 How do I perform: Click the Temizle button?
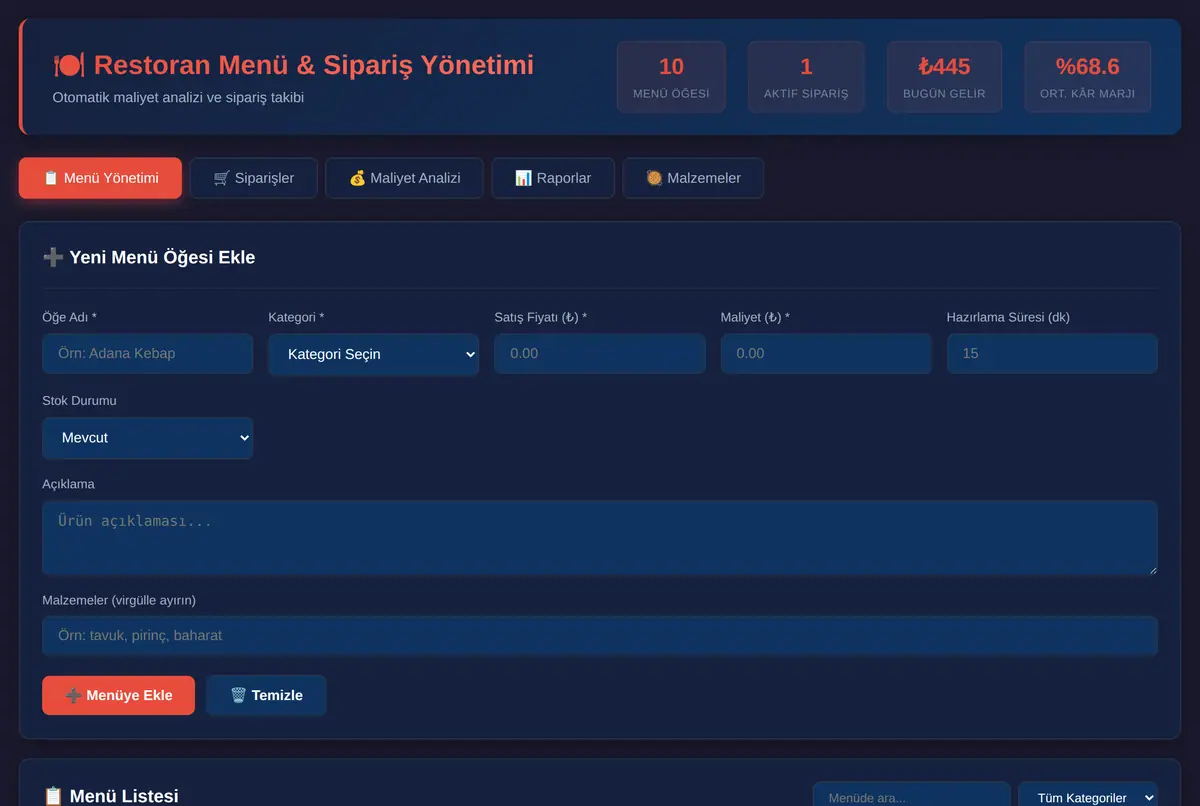point(266,696)
